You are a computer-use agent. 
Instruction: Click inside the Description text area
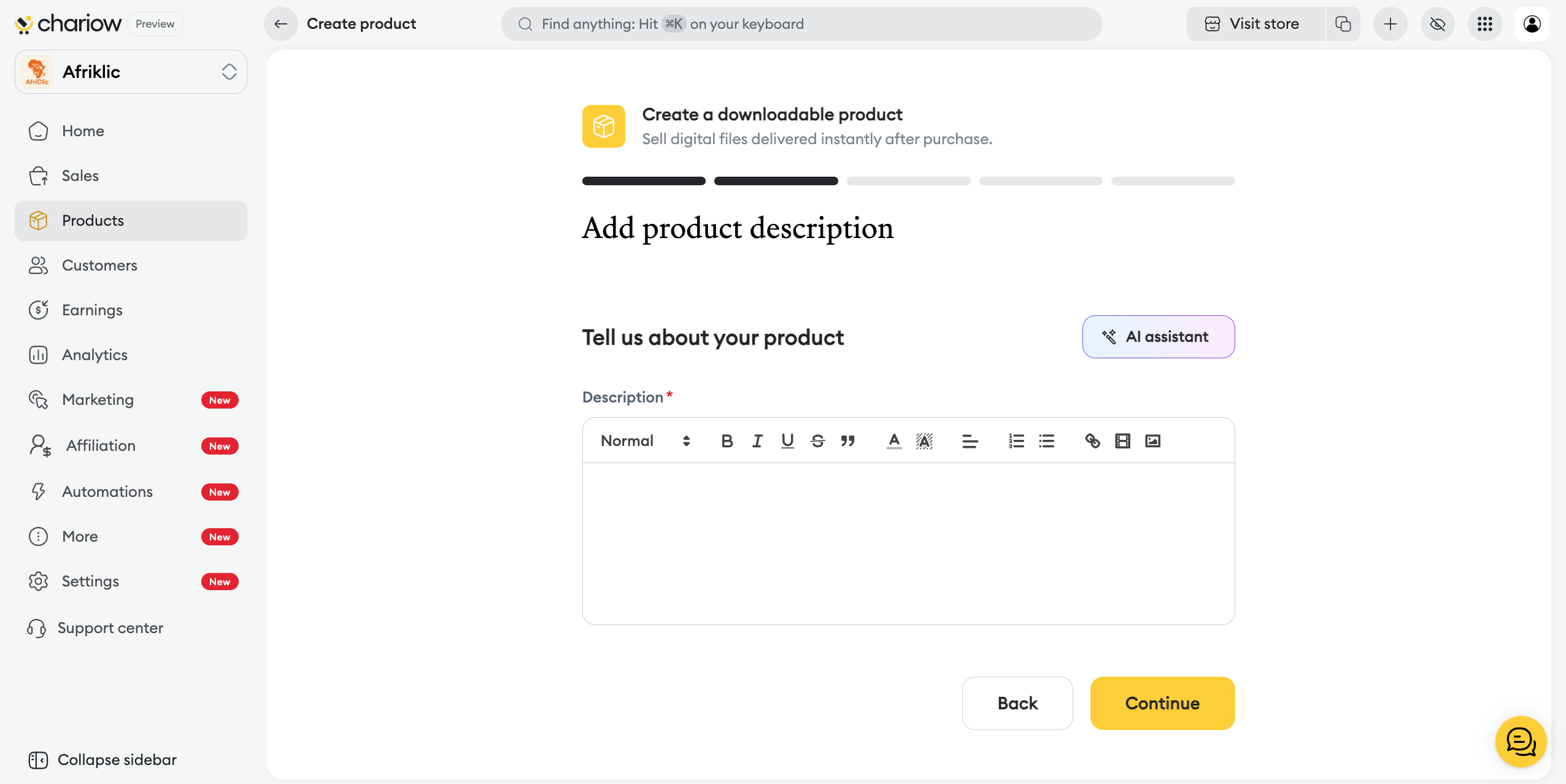coord(908,543)
